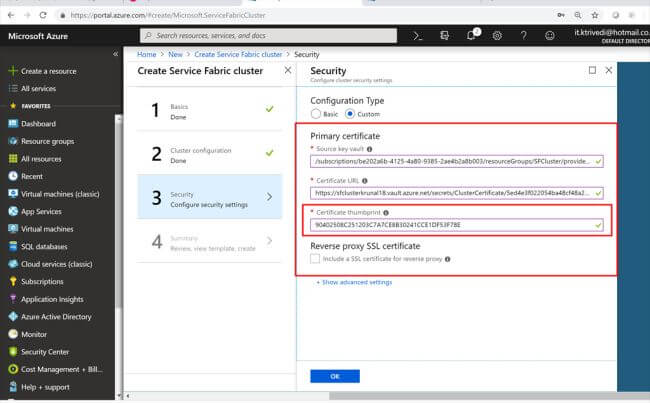Show info for Certificate URL
This screenshot has height=403, width=650.
[364, 181]
